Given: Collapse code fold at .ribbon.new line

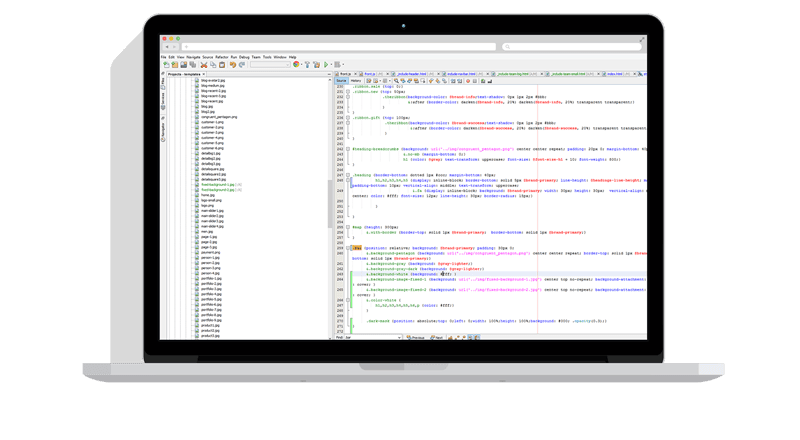Looking at the screenshot, I should 348,92.
